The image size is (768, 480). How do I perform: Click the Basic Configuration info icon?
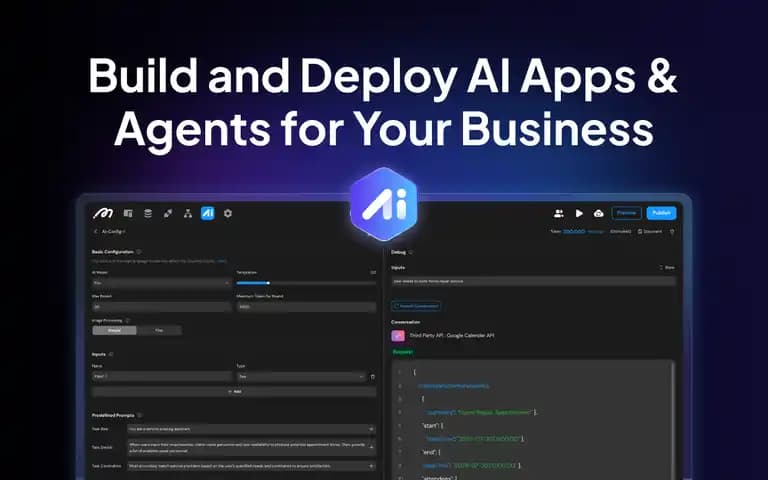coord(139,252)
